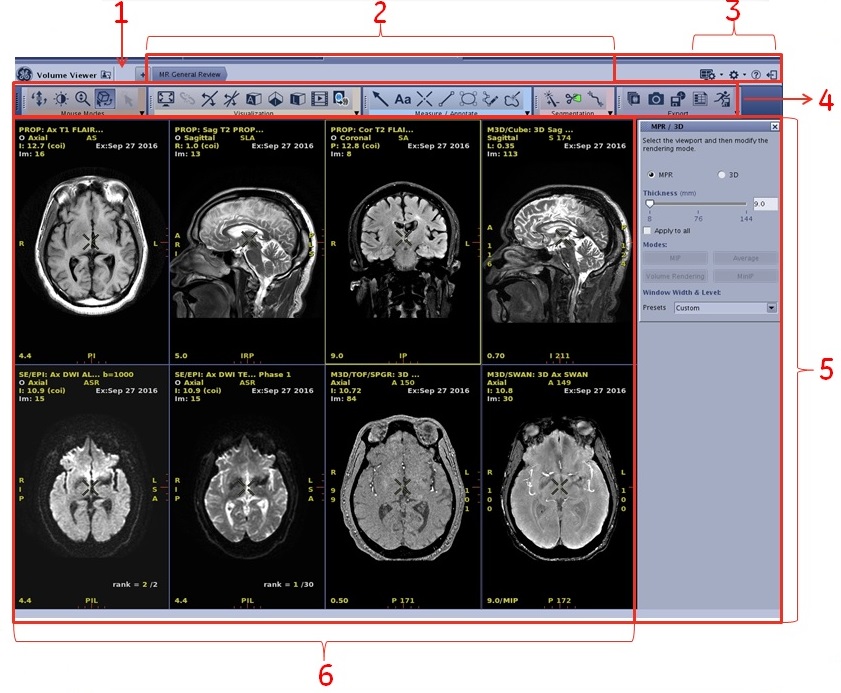Click the camera screenshot icon in Export

[656, 98]
